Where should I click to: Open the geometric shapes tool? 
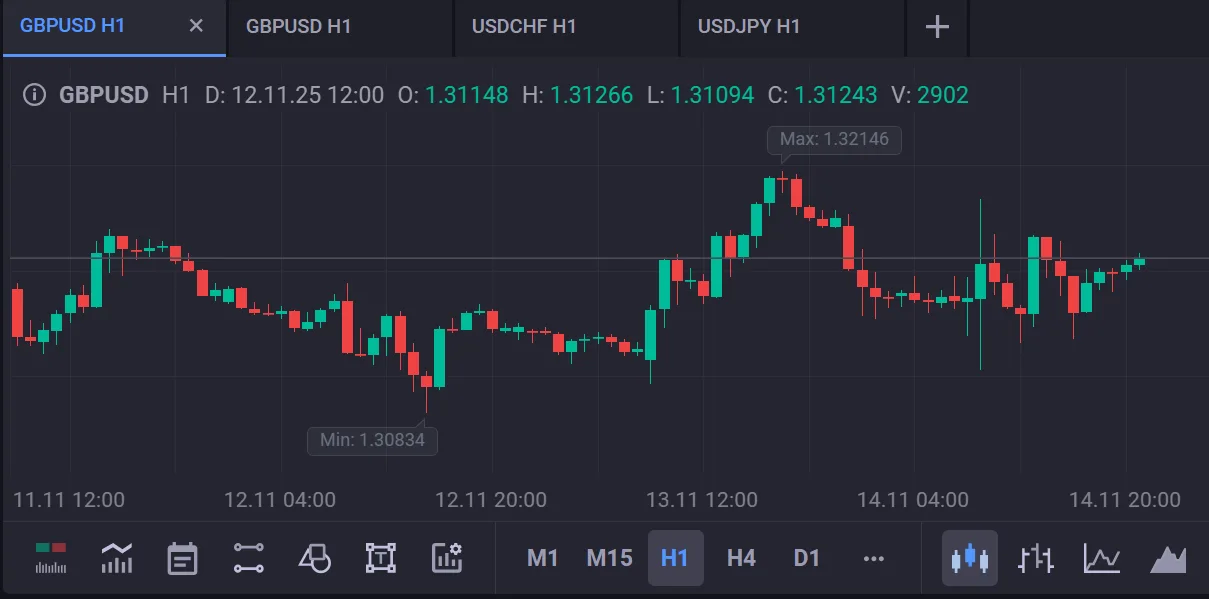[314, 558]
